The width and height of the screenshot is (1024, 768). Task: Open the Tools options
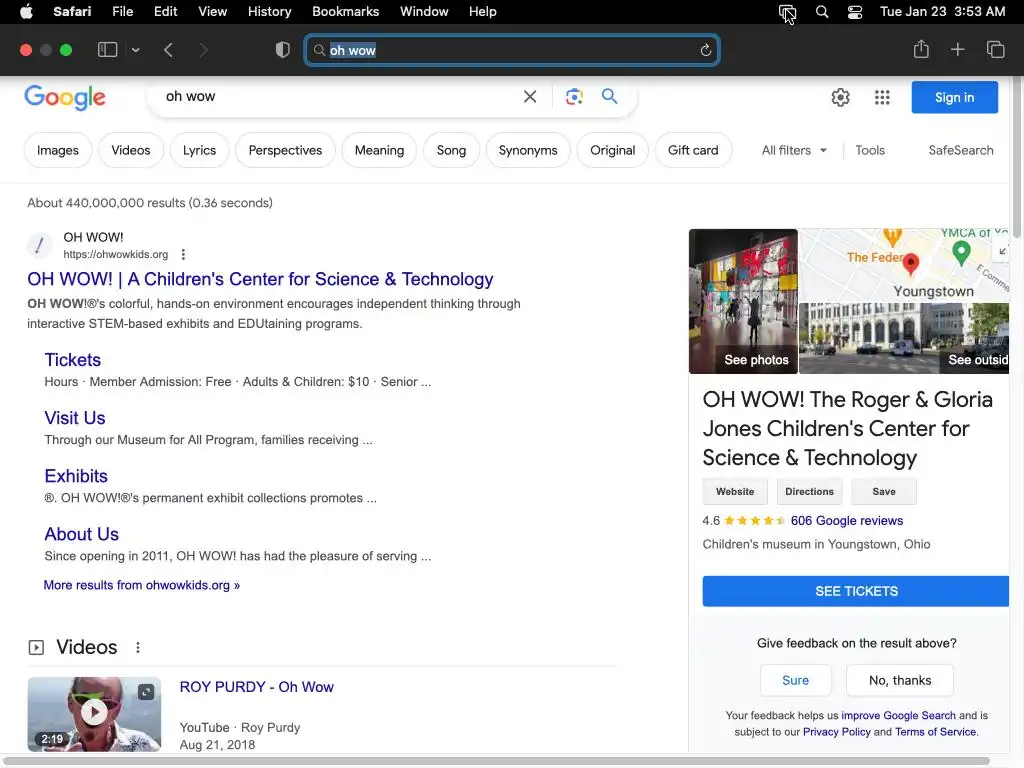(x=870, y=150)
